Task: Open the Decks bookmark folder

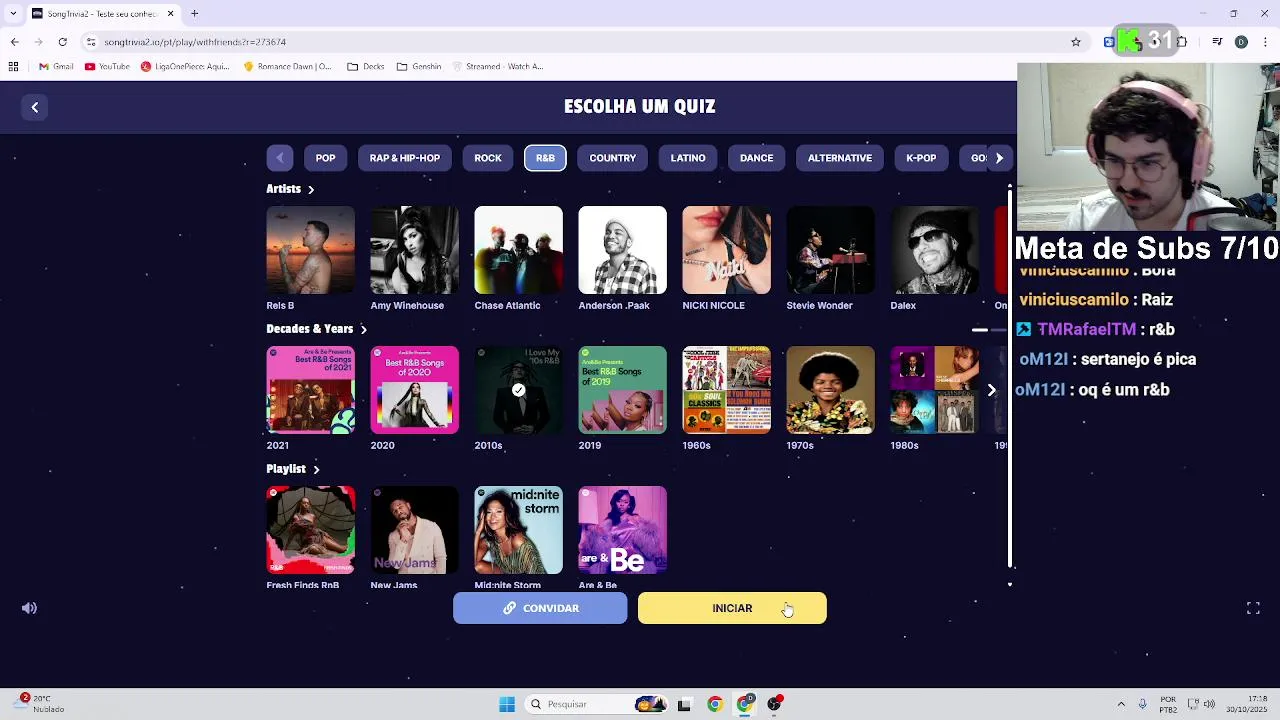Action: point(366,67)
